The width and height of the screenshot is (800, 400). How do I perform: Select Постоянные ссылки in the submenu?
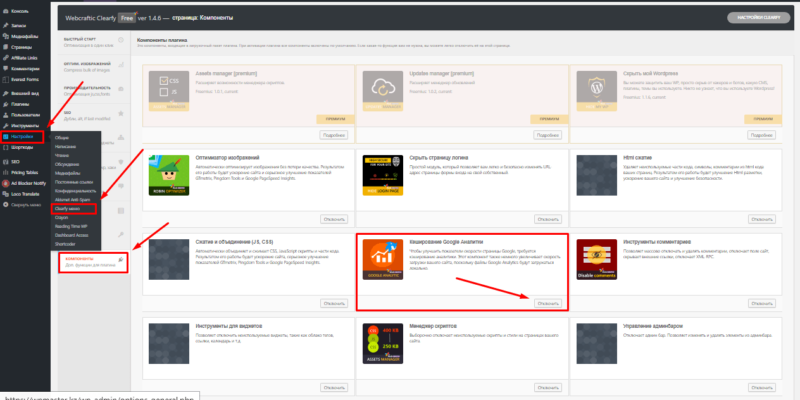pos(76,182)
